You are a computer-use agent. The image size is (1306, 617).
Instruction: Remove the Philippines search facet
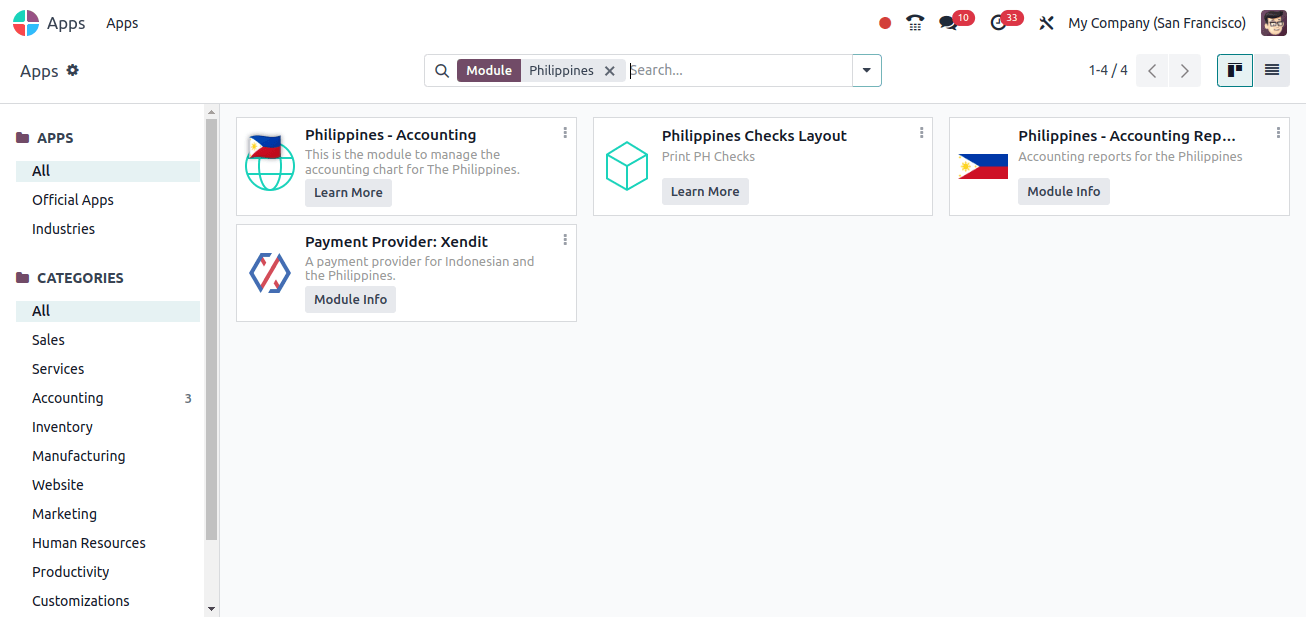(x=610, y=71)
